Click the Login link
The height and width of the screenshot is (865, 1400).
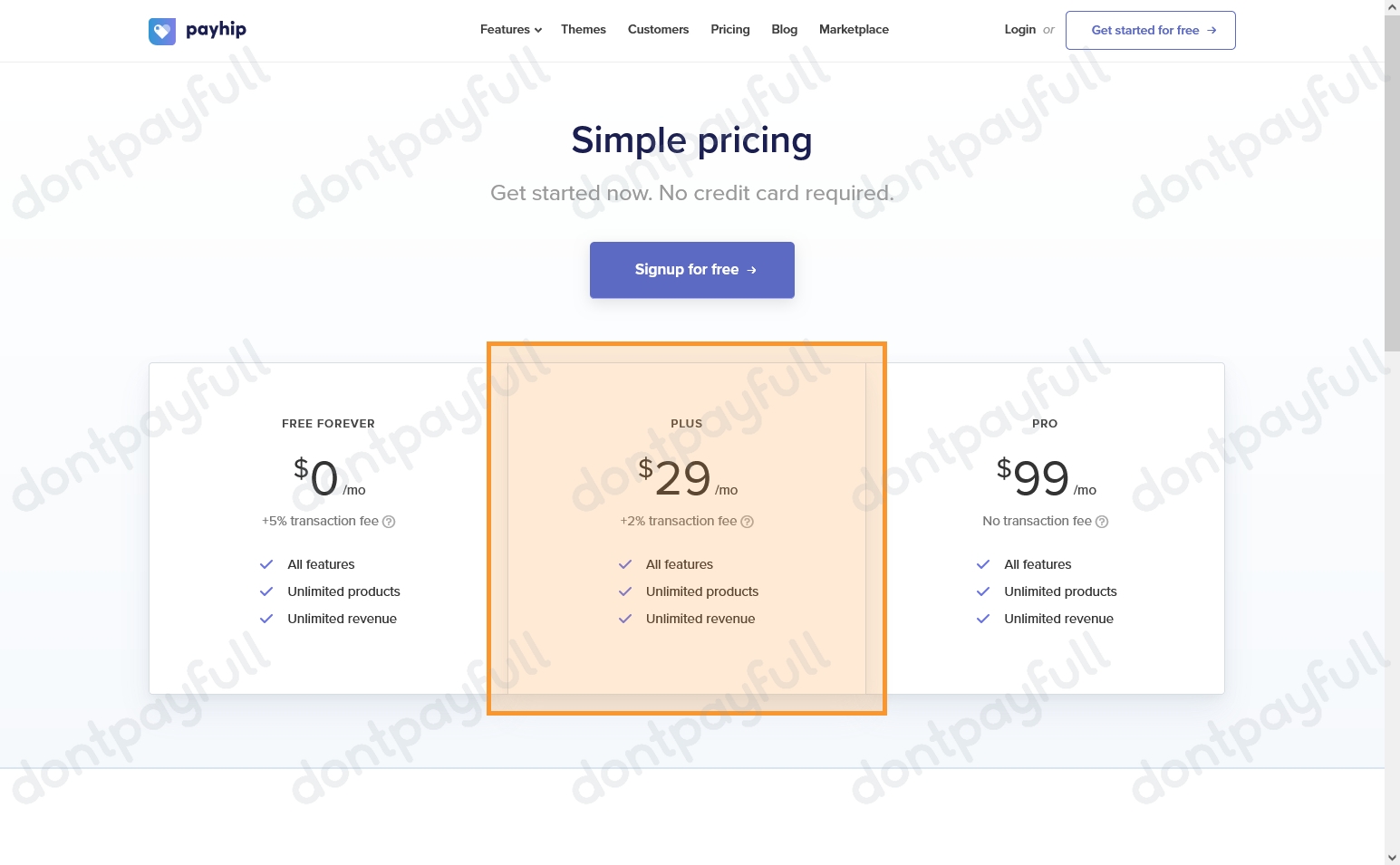pyautogui.click(x=1019, y=29)
